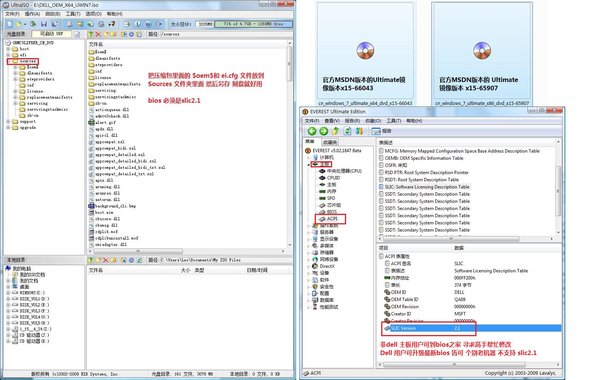Expand the efi folder in UltraISO tree
The height and width of the screenshot is (380, 600).
8,55
